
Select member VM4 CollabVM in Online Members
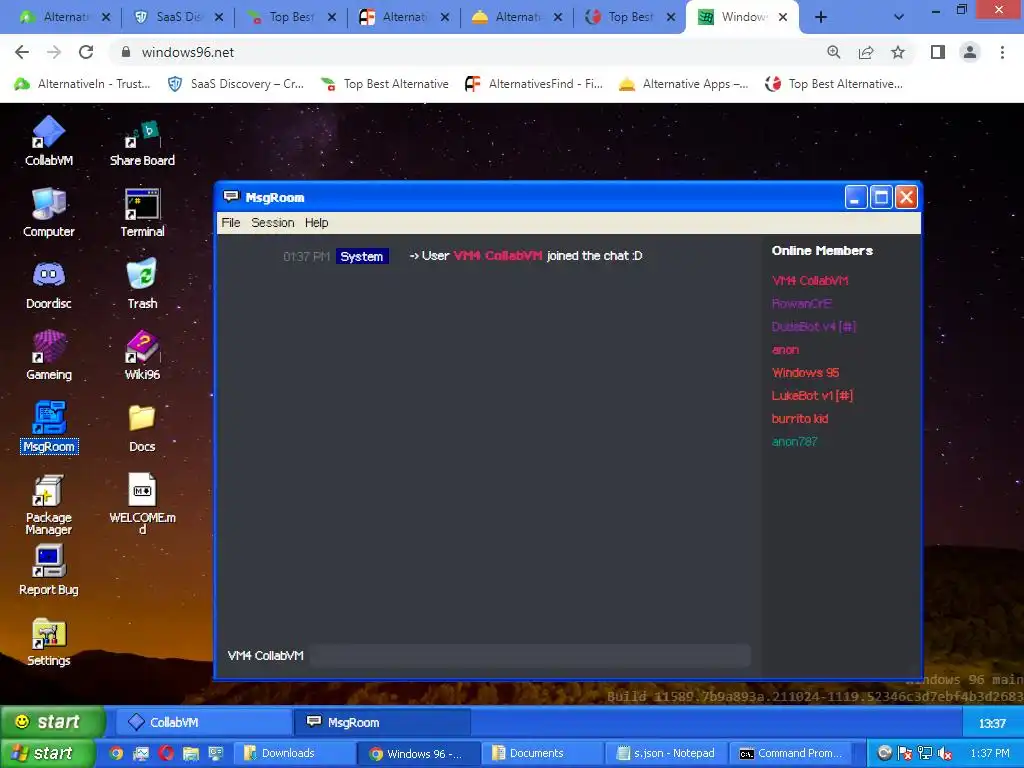click(810, 281)
